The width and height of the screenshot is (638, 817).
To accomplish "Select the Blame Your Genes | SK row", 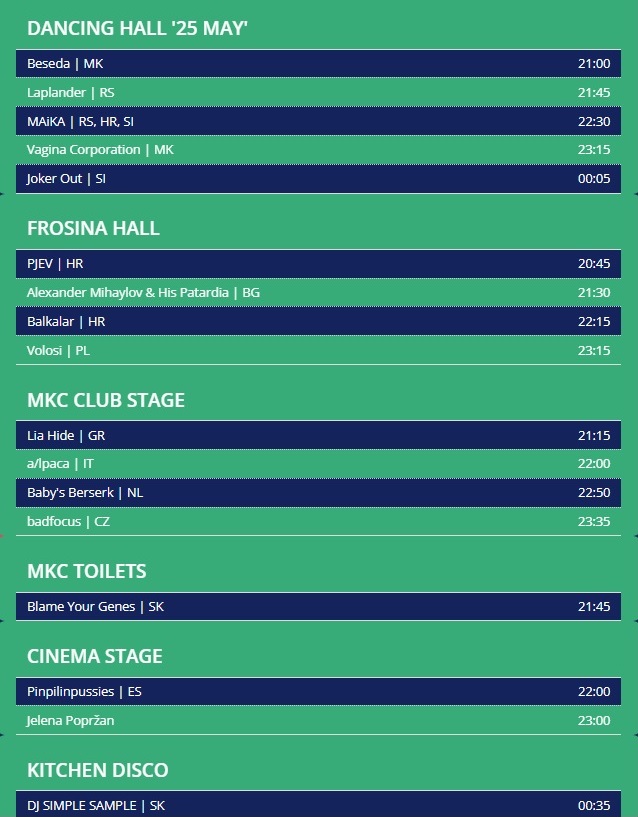I will (318, 606).
